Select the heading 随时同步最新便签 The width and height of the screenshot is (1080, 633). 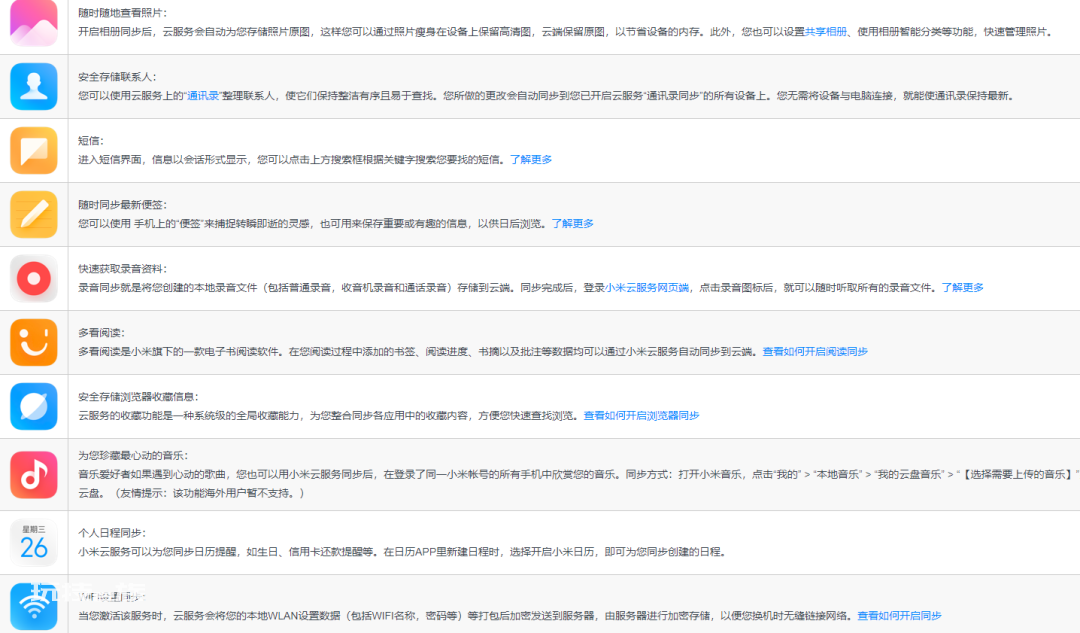tap(123, 205)
